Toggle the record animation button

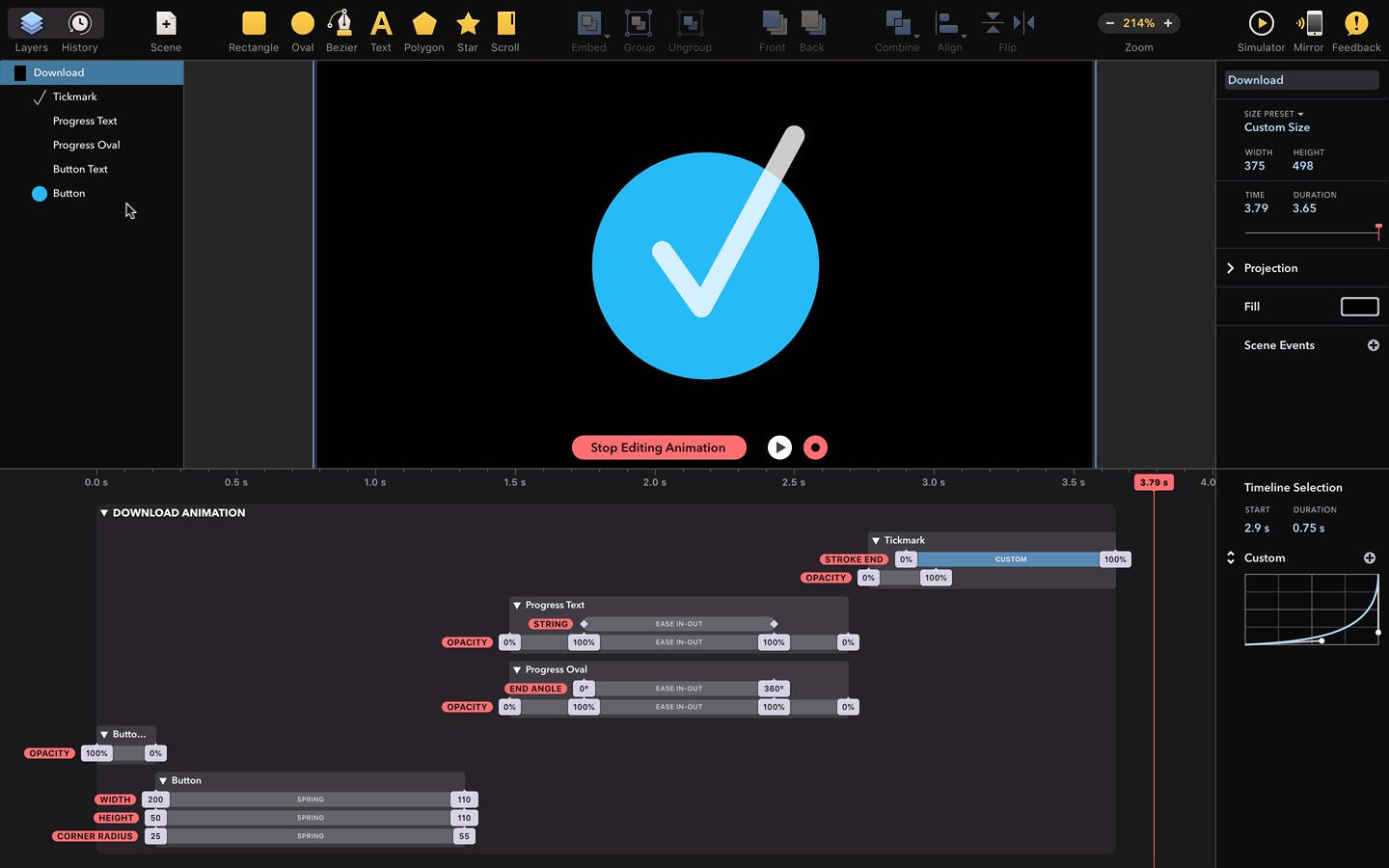tap(815, 448)
